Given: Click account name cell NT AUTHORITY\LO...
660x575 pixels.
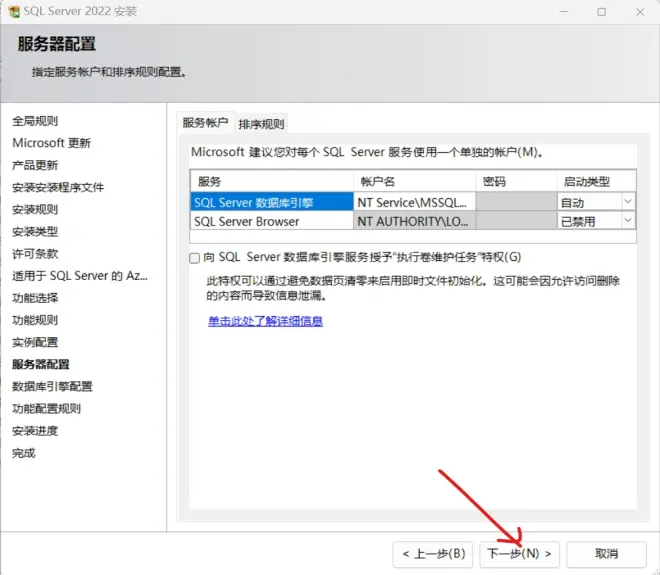Looking at the screenshot, I should pos(415,221).
